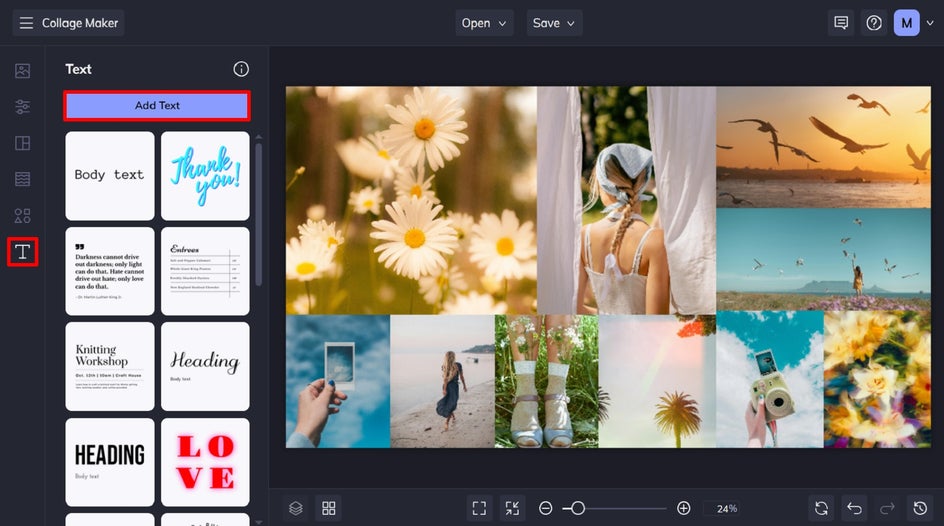This screenshot has width=944, height=526.
Task: Select the legs with flowers photo cell
Action: [547, 382]
